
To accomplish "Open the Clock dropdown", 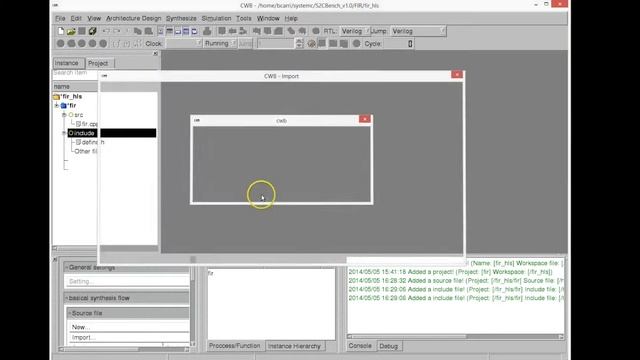I will [184, 43].
